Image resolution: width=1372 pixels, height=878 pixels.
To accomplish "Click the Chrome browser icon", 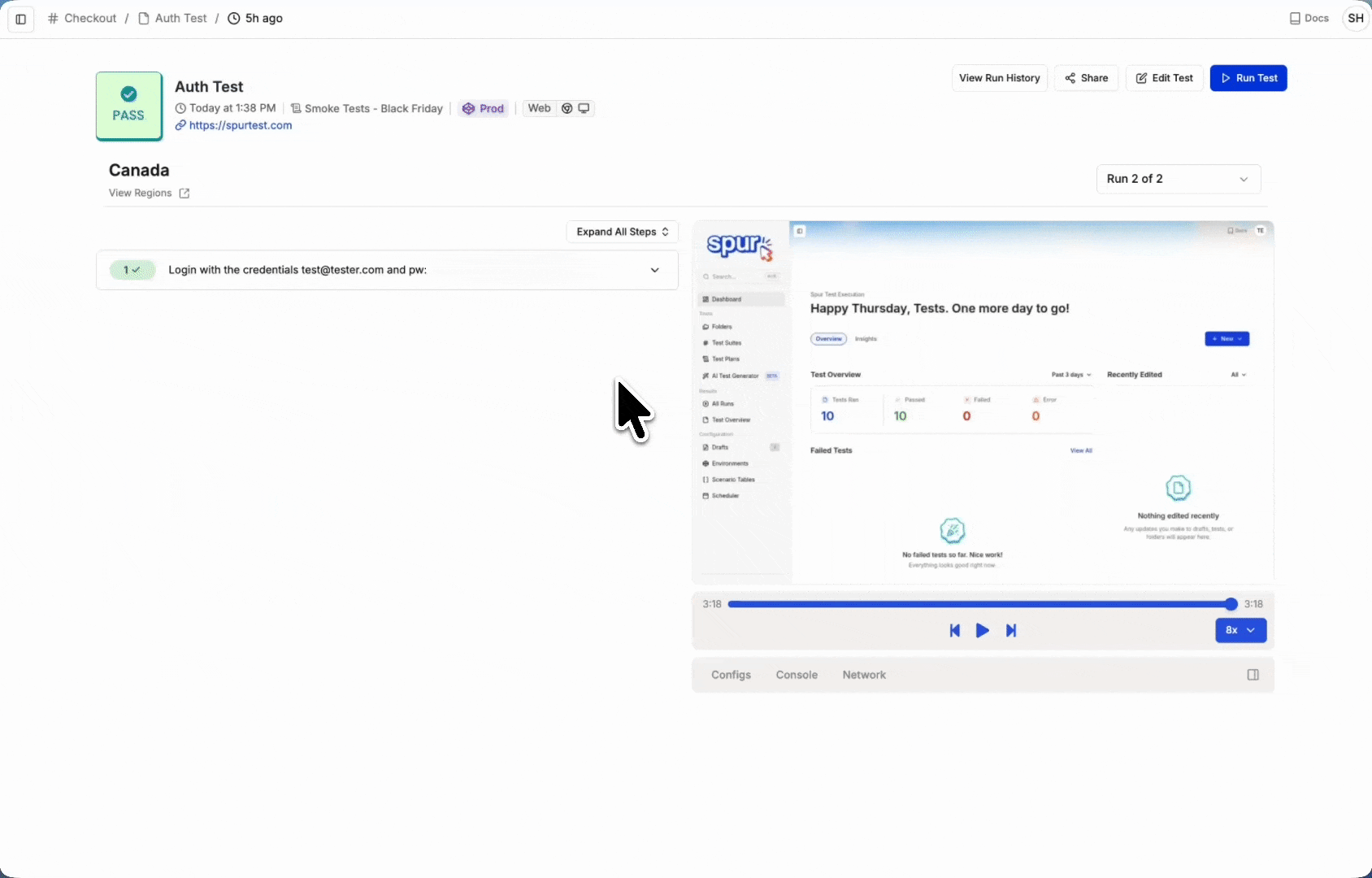I will [567, 108].
